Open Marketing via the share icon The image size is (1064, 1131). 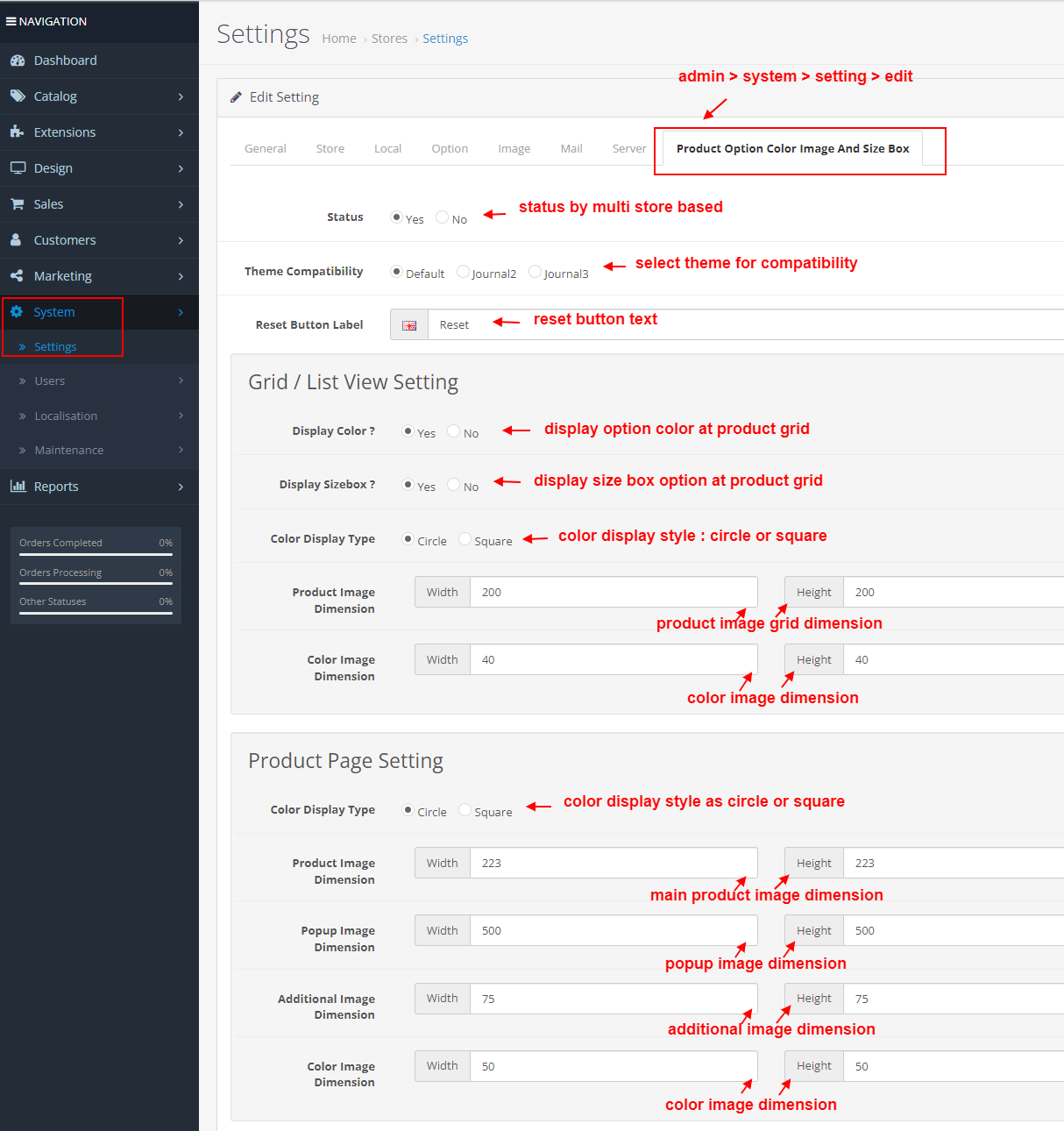pyautogui.click(x=19, y=275)
